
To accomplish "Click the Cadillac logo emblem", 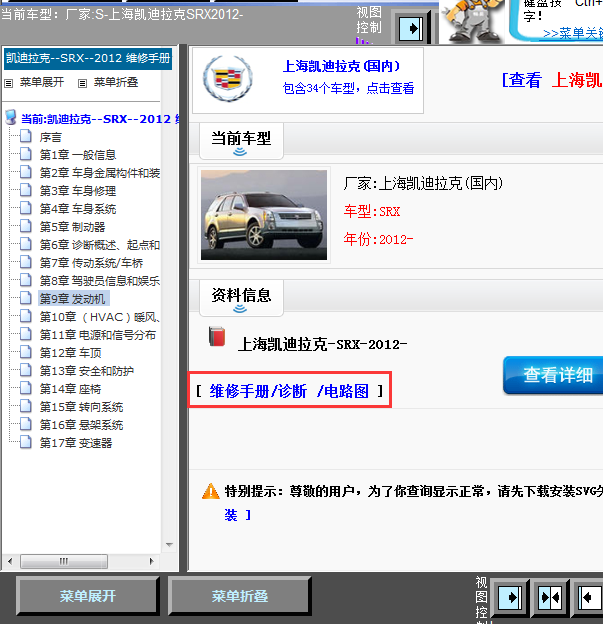I will point(228,78).
